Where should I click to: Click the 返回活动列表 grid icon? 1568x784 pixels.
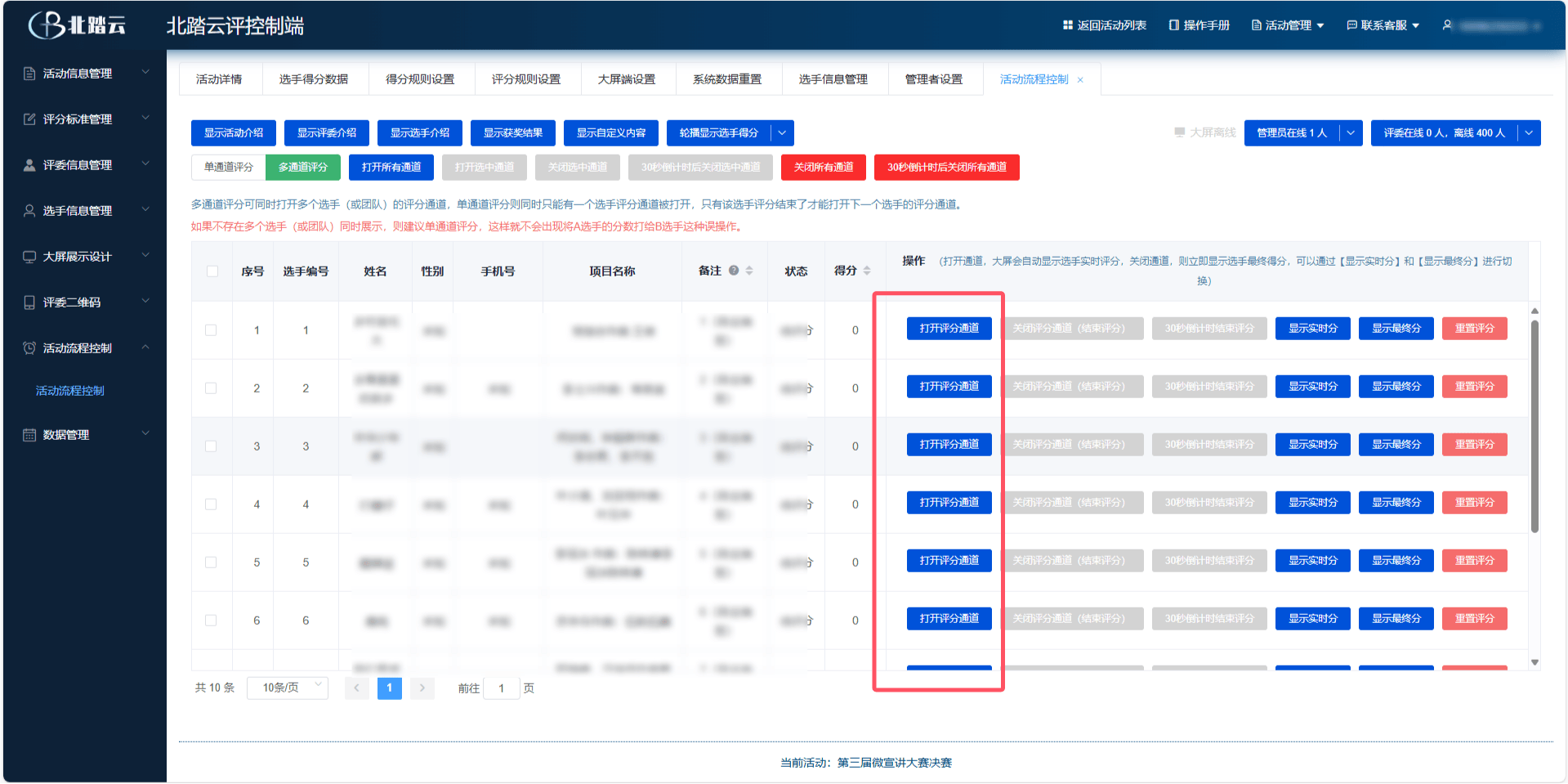(x=1067, y=25)
